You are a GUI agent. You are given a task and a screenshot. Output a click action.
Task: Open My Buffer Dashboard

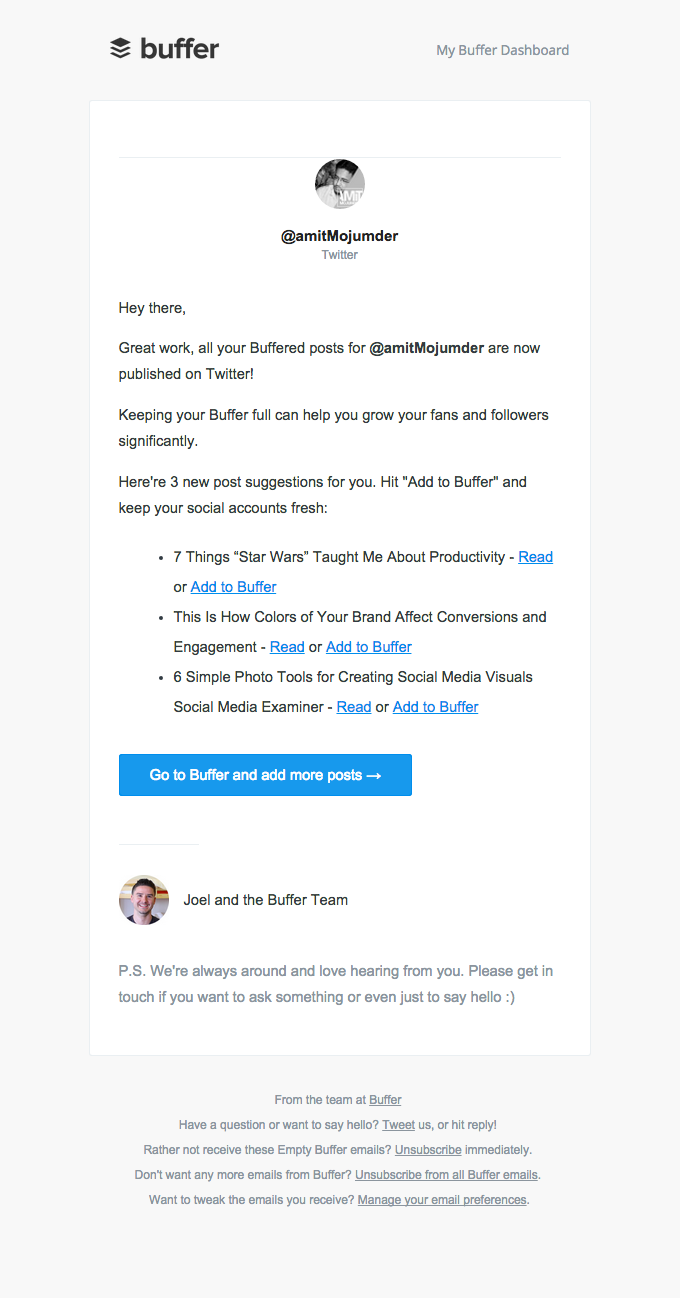click(502, 50)
